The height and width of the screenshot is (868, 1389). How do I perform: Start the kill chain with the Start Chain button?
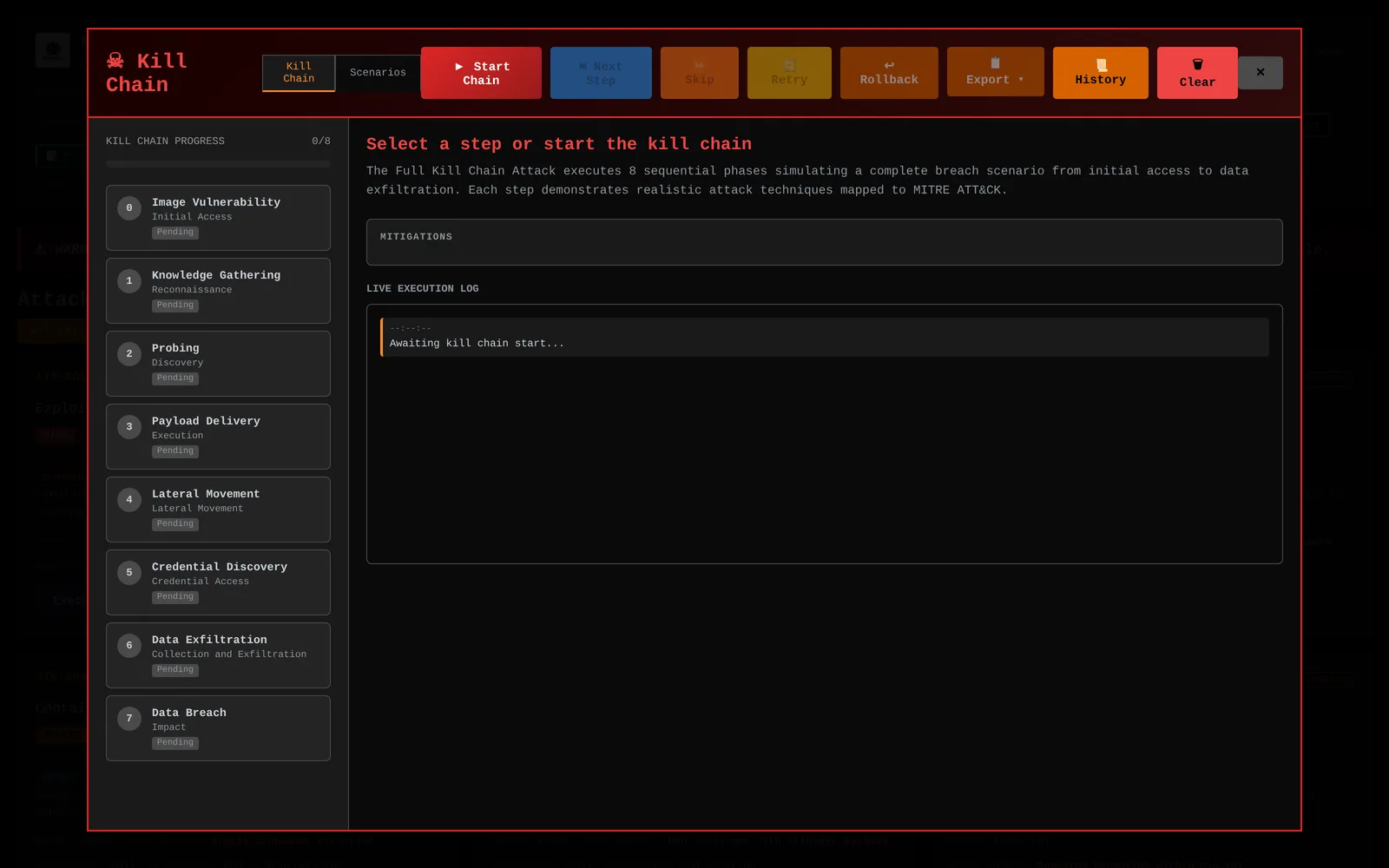point(481,73)
